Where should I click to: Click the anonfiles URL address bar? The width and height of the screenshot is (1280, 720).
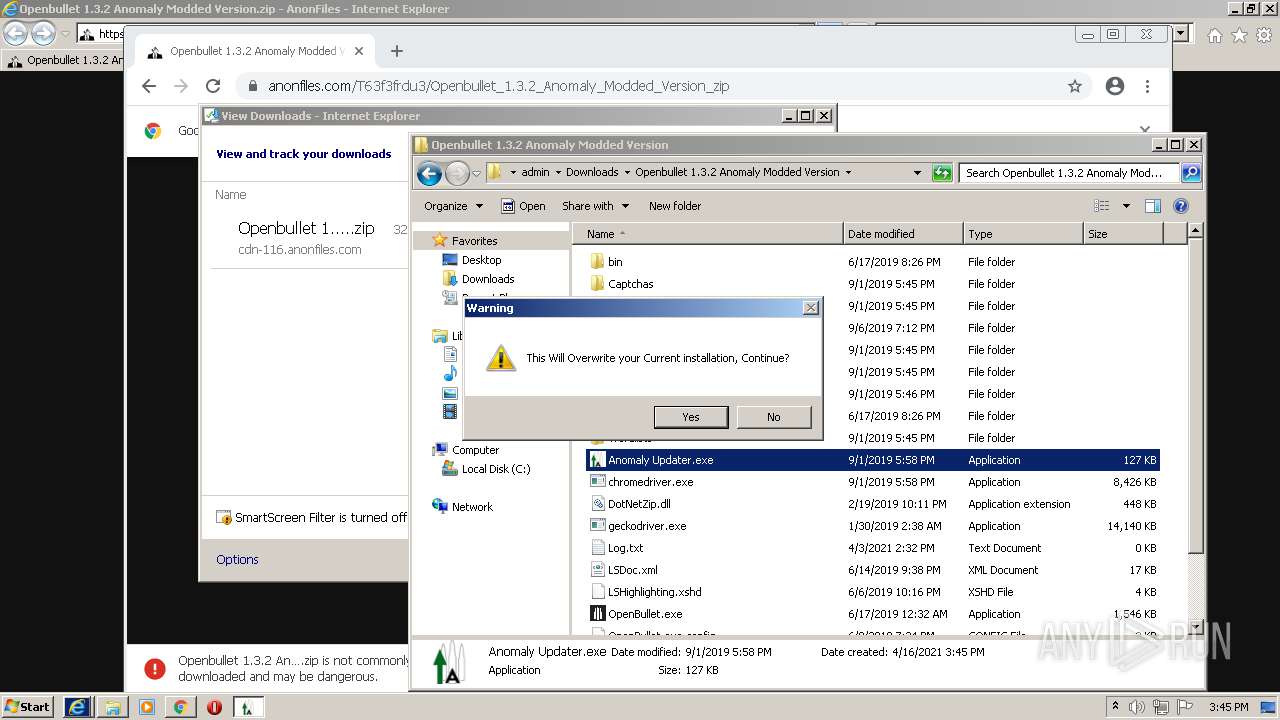tap(498, 86)
